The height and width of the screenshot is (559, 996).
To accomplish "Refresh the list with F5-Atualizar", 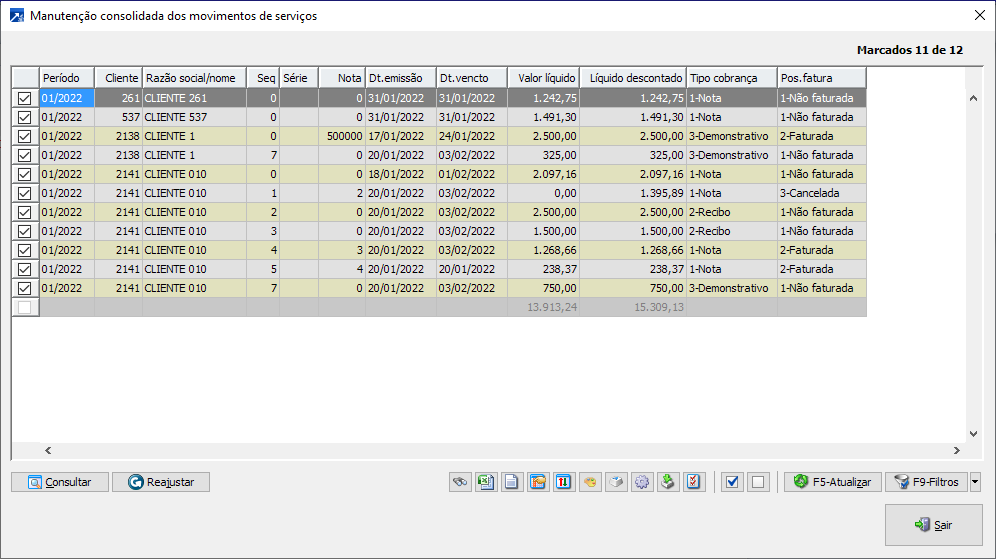I will [832, 482].
